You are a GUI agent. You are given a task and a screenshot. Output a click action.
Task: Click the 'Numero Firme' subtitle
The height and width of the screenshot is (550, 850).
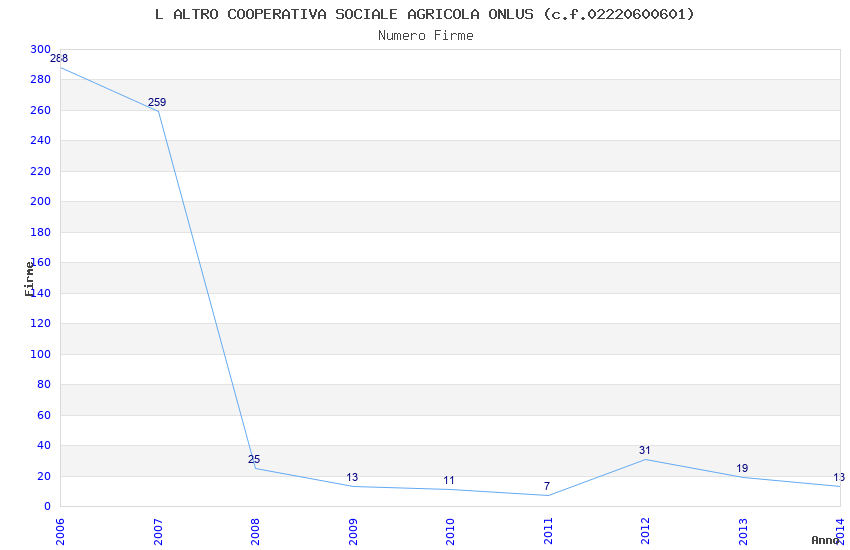click(x=426, y=36)
